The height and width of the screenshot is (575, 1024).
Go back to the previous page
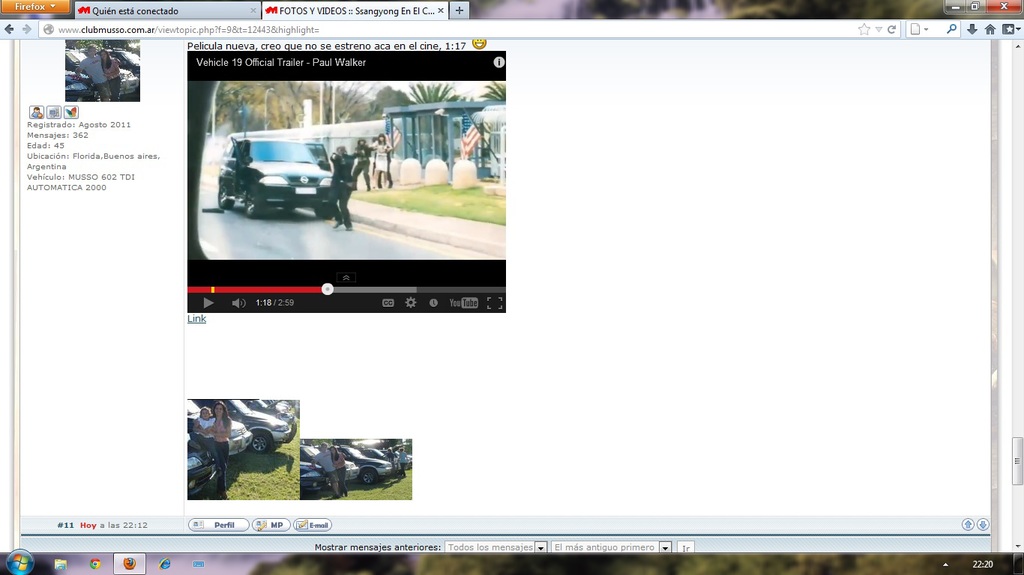(9, 29)
